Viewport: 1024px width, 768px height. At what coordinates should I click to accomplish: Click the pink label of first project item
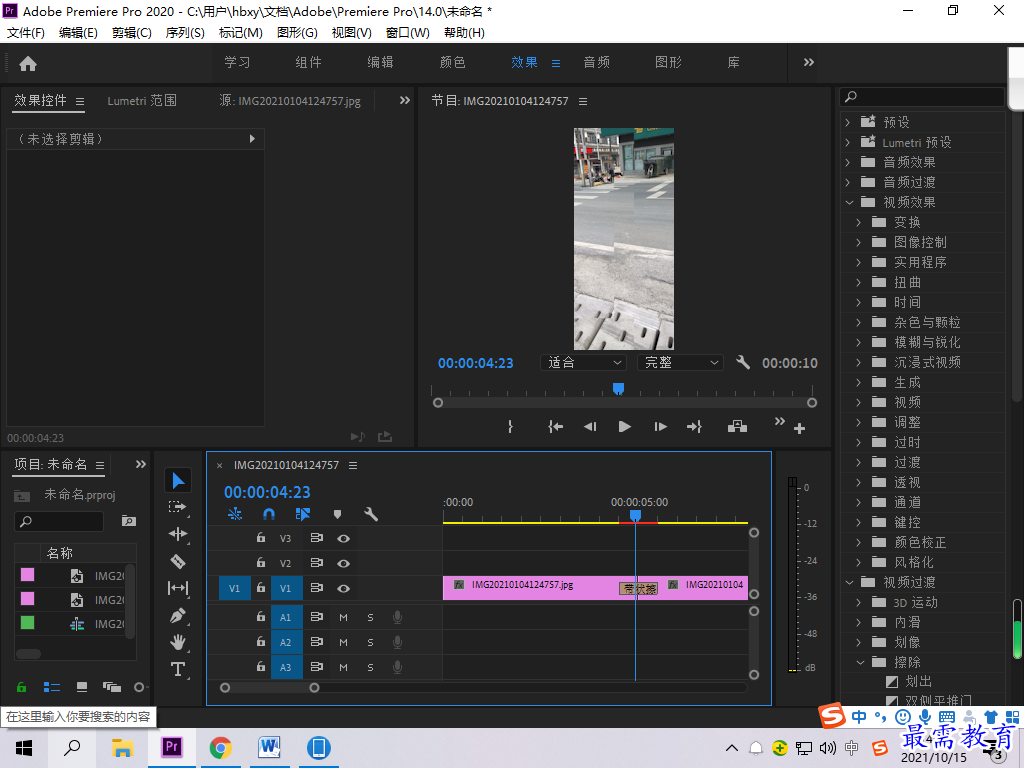[27, 575]
